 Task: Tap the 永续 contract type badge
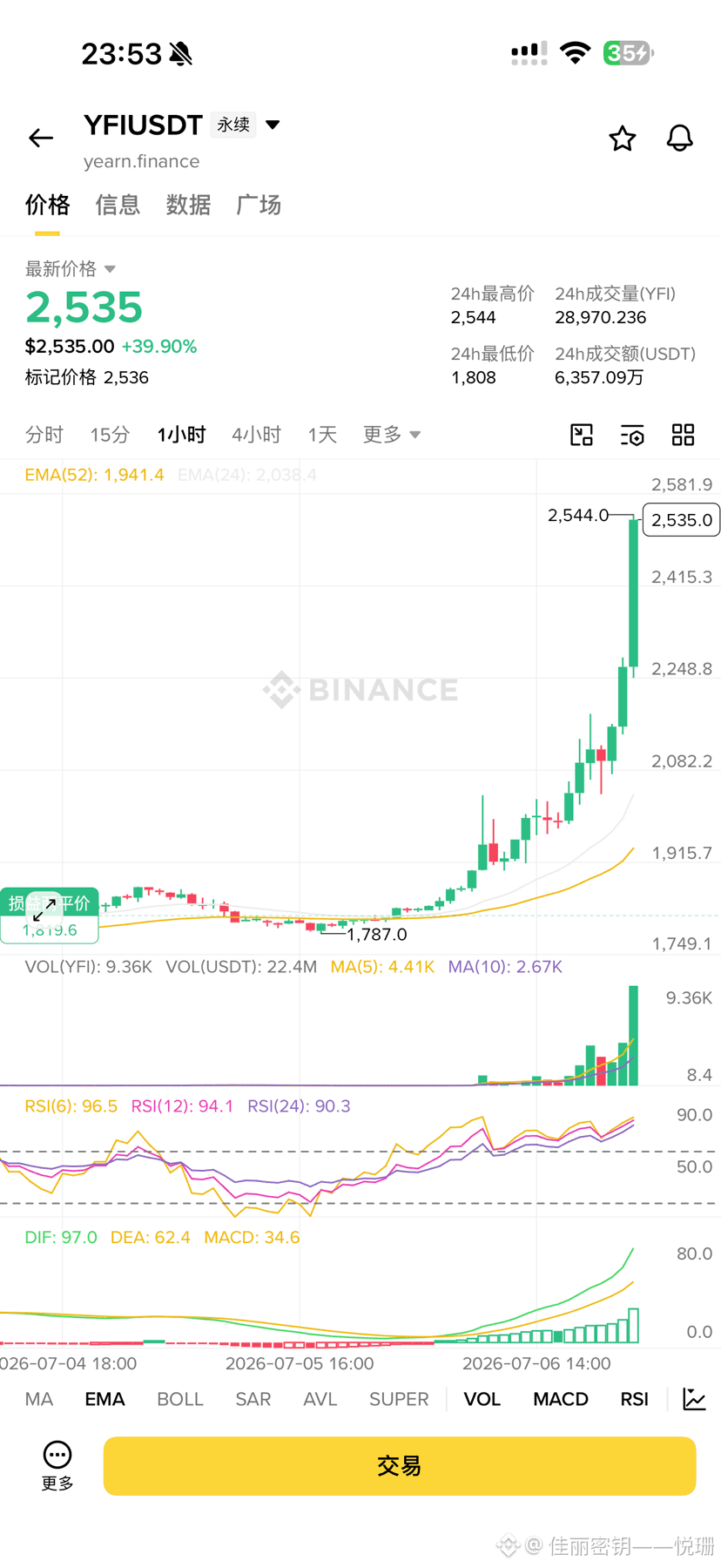233,125
